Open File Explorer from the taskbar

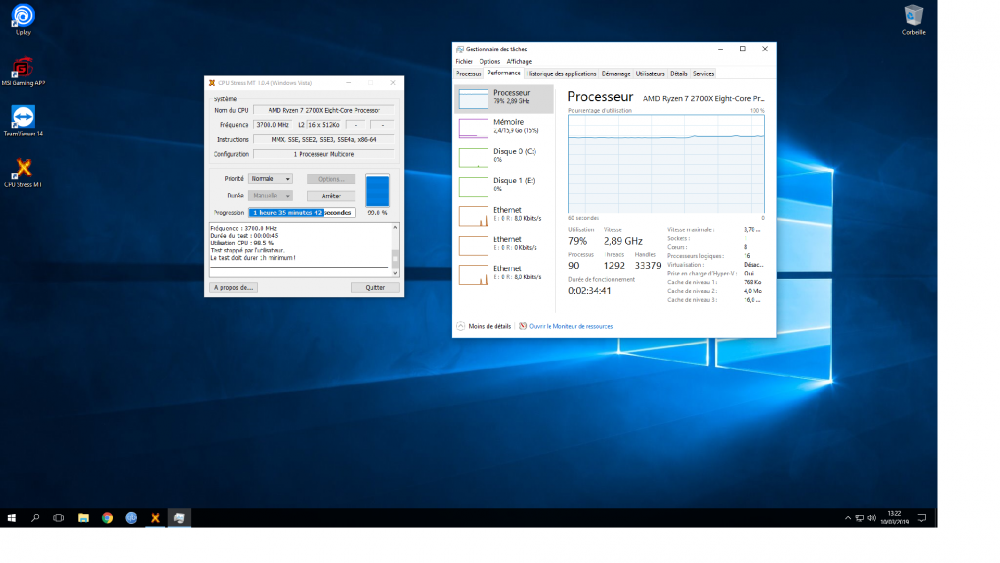point(83,518)
